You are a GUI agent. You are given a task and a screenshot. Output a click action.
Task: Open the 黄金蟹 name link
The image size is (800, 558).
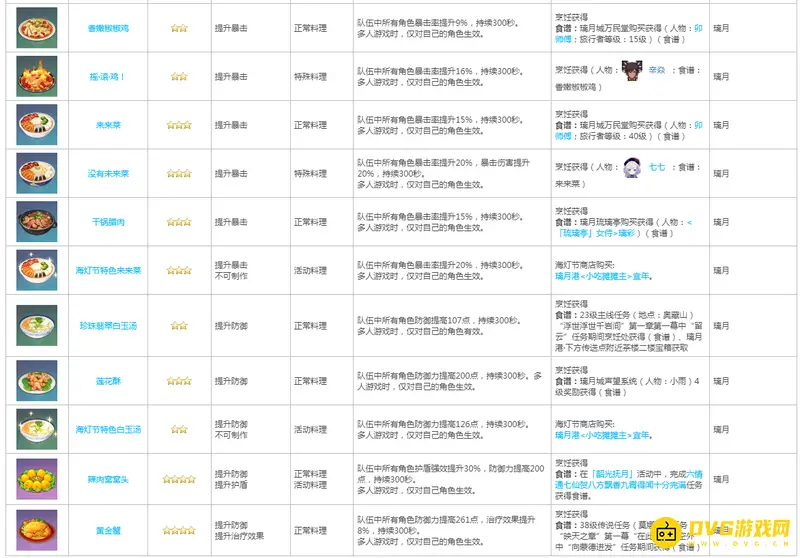108,531
